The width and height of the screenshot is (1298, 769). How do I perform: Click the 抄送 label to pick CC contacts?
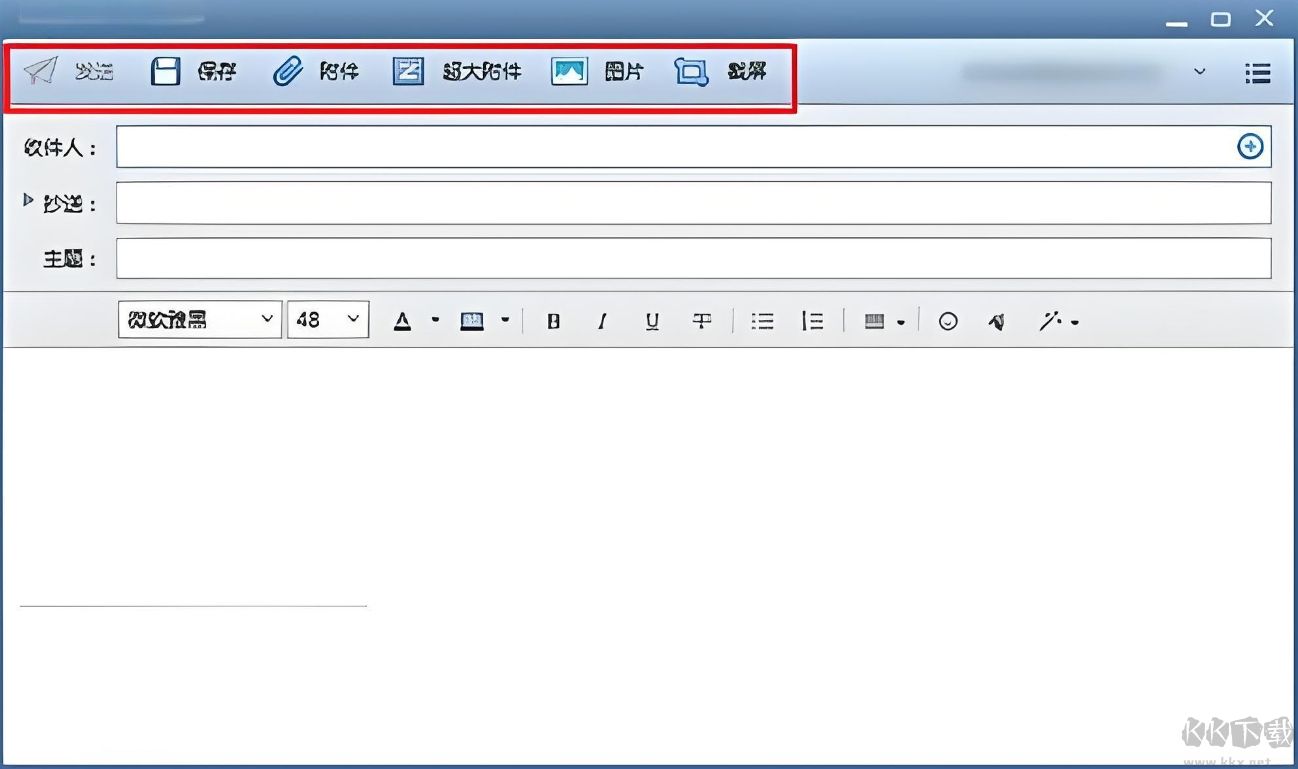click(69, 204)
